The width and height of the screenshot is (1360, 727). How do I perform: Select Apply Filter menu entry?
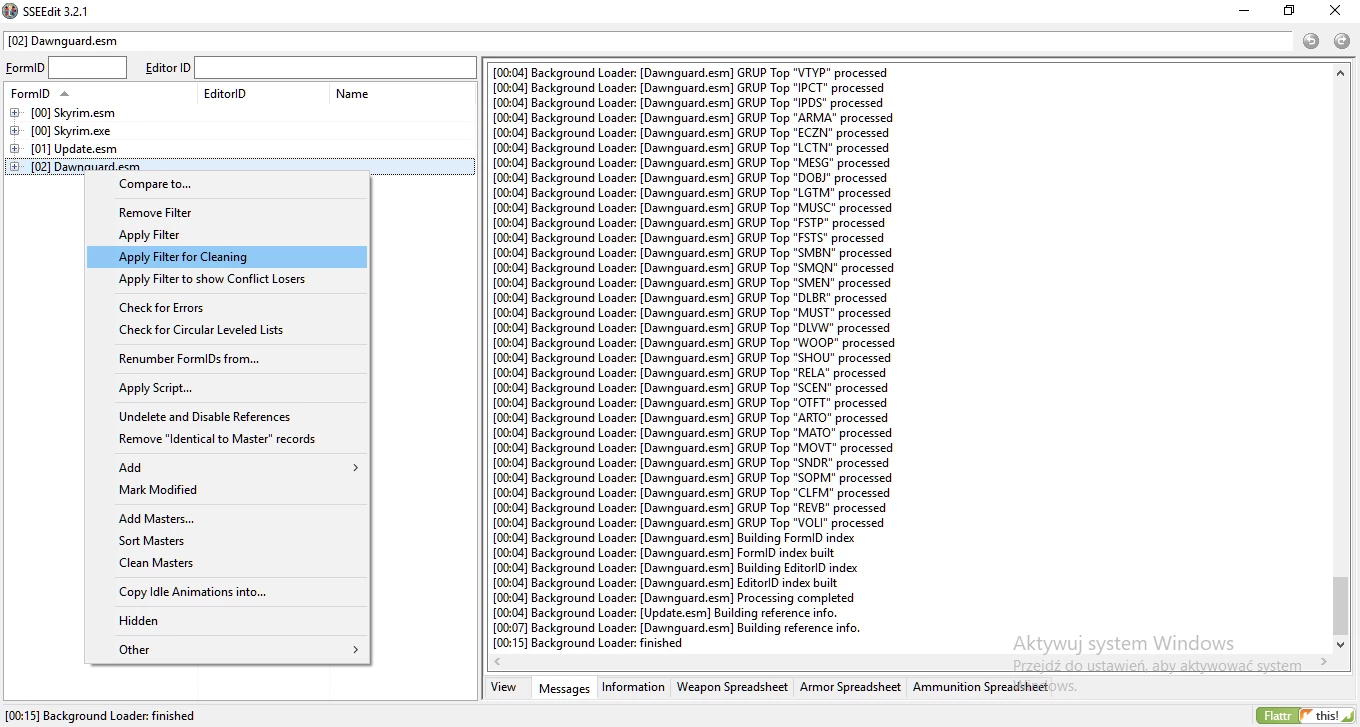227,235
